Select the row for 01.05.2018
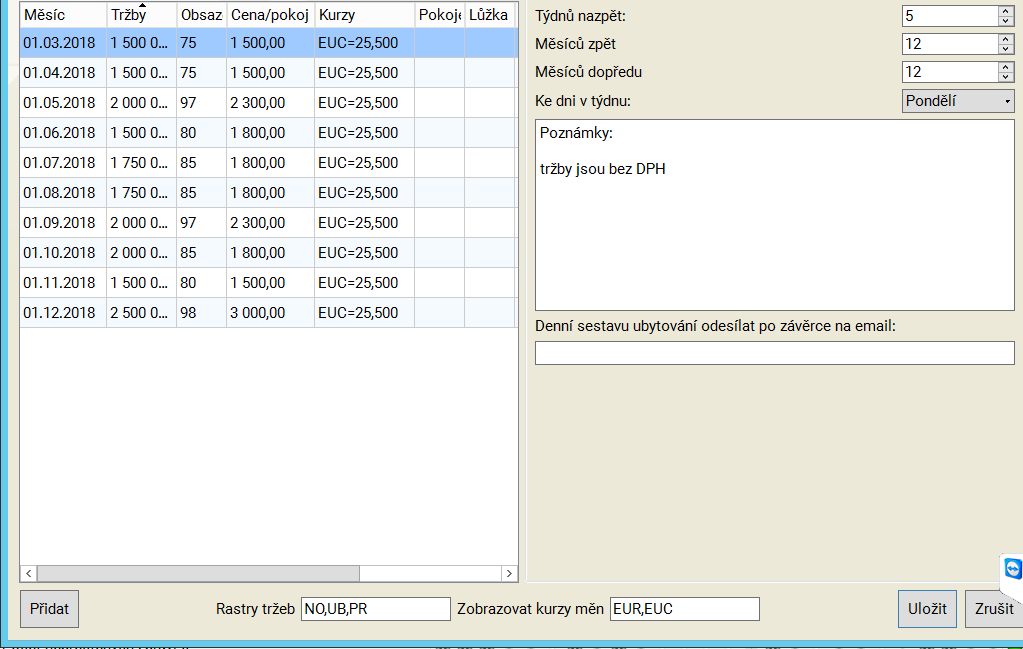This screenshot has width=1023, height=649. pyautogui.click(x=60, y=103)
